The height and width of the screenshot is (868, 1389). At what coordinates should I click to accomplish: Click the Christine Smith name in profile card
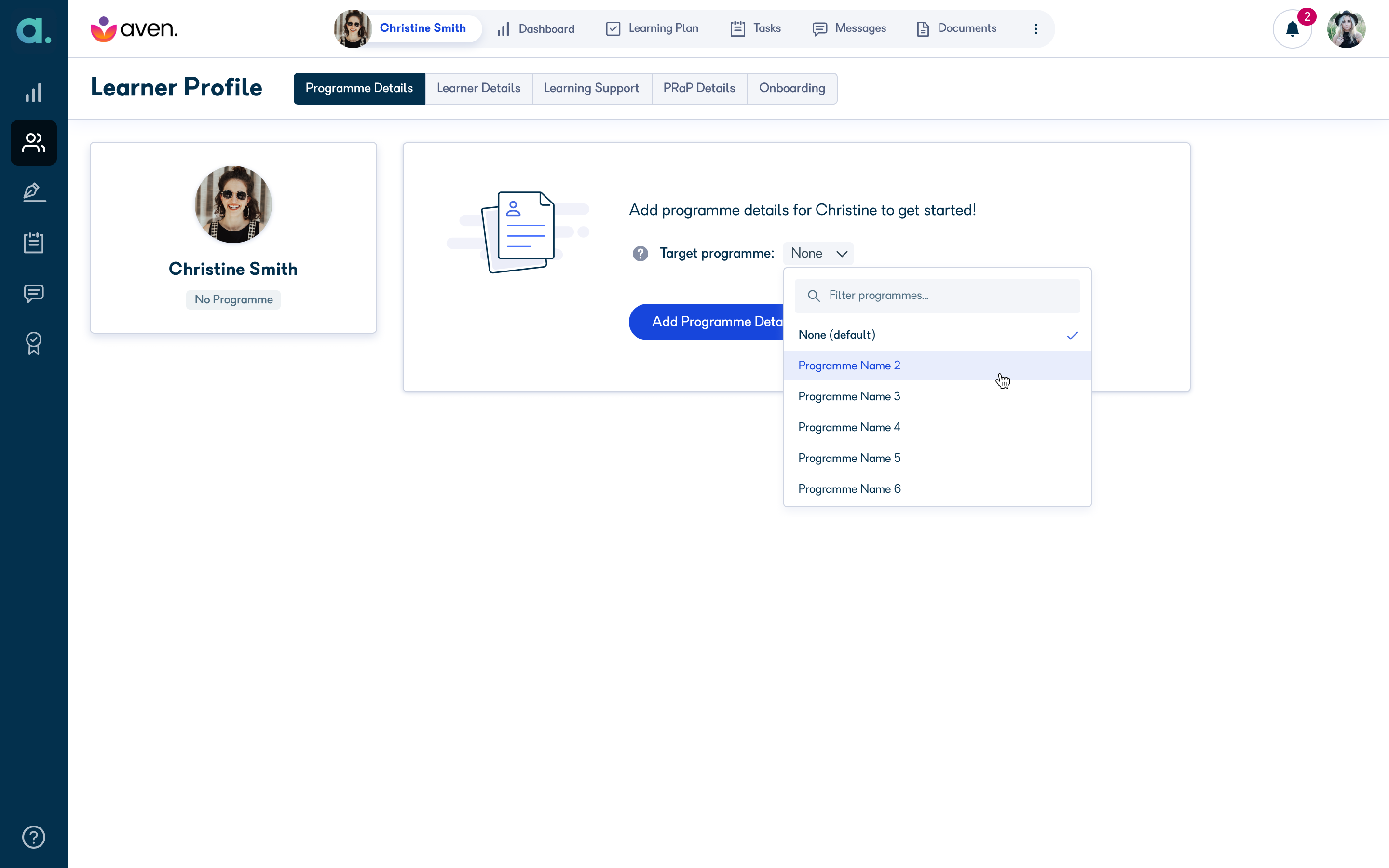(233, 269)
